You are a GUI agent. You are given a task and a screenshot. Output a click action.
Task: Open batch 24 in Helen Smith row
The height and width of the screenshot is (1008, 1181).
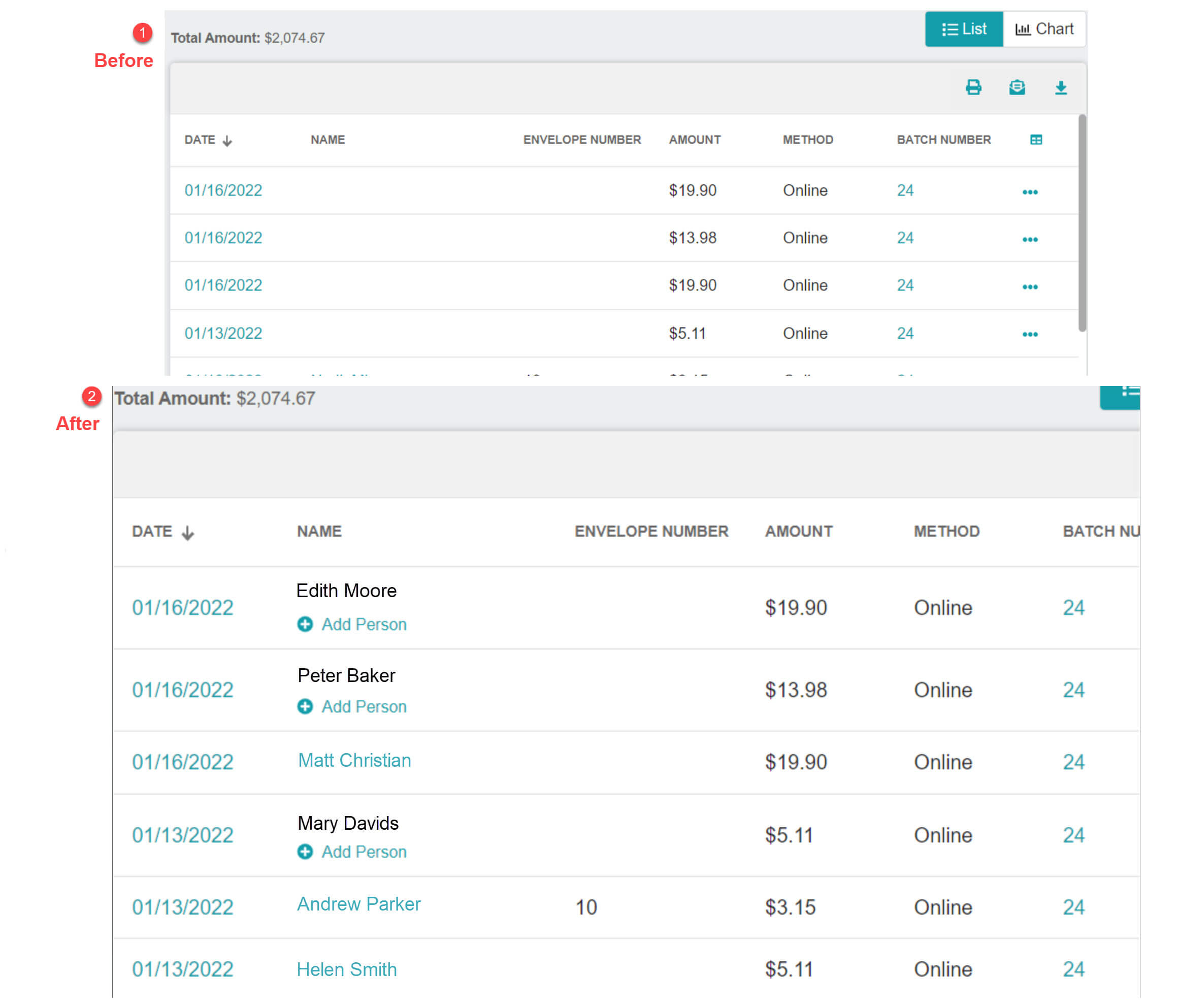[1074, 969]
